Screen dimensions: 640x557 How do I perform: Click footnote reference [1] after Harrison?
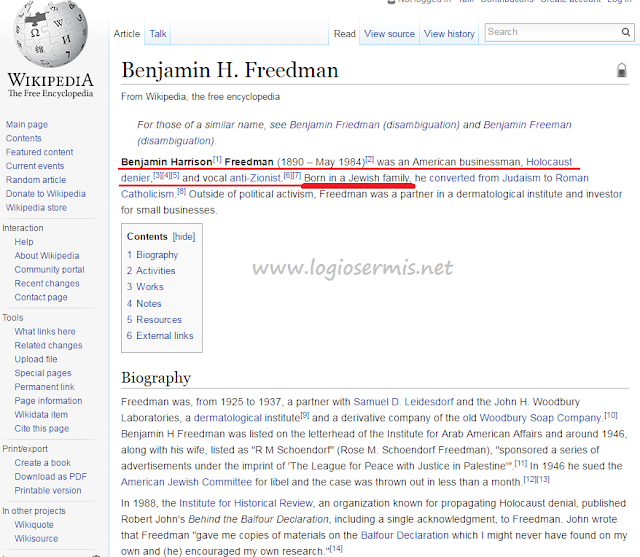point(217,160)
